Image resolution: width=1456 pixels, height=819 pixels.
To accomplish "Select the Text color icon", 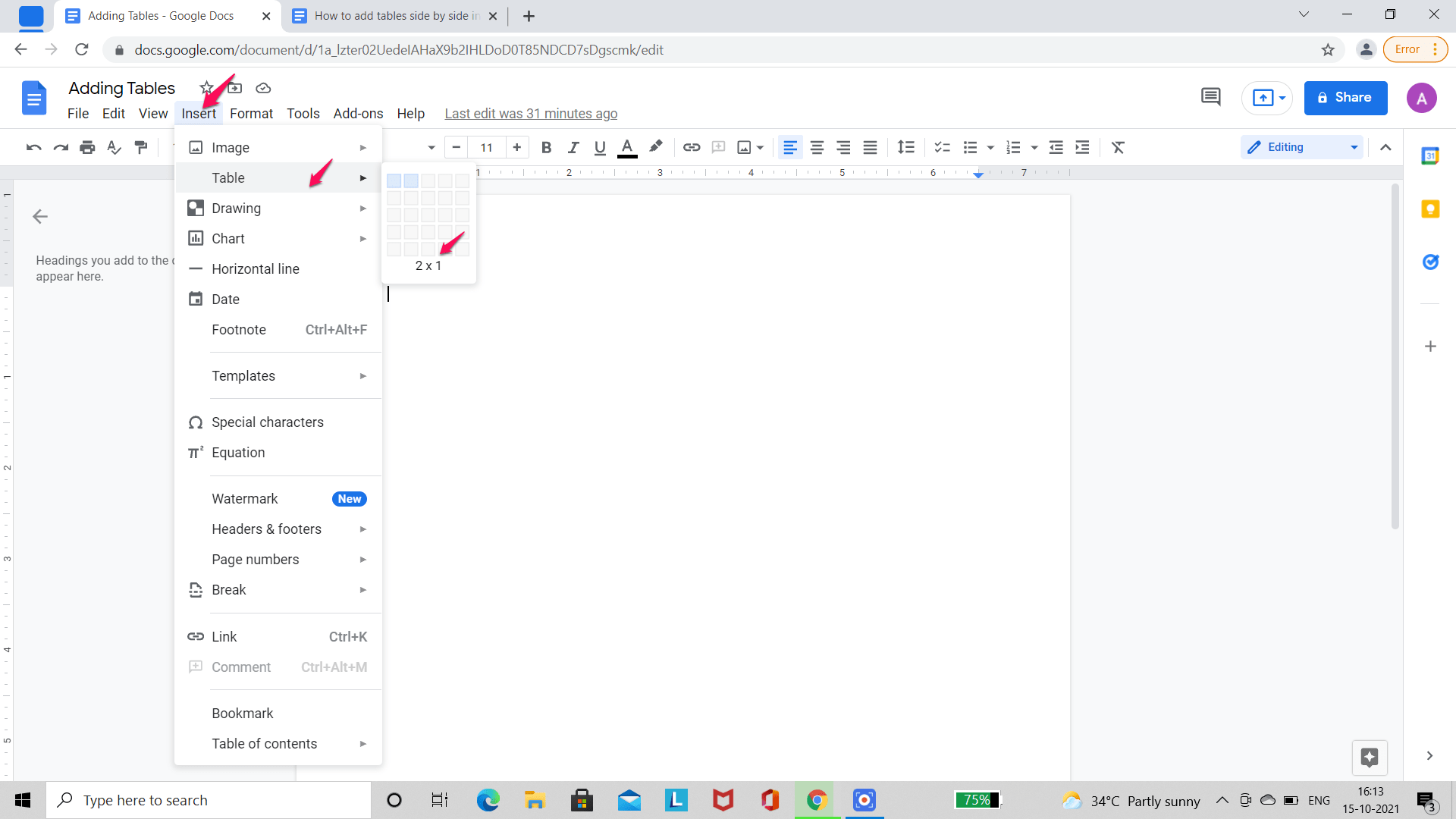I will point(627,148).
